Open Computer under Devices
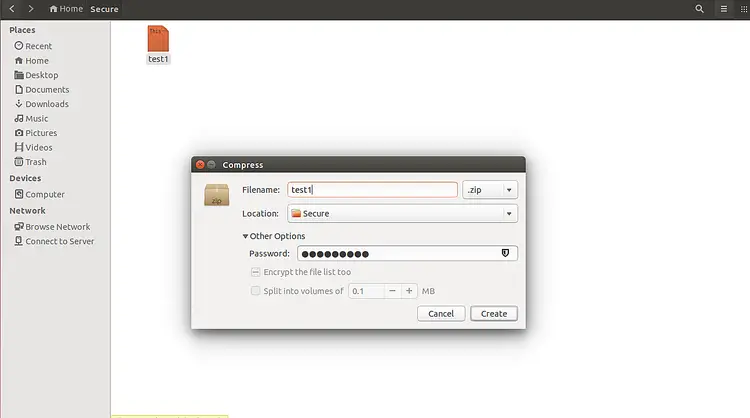Screen dimensions: 750x418 (x=39, y=194)
